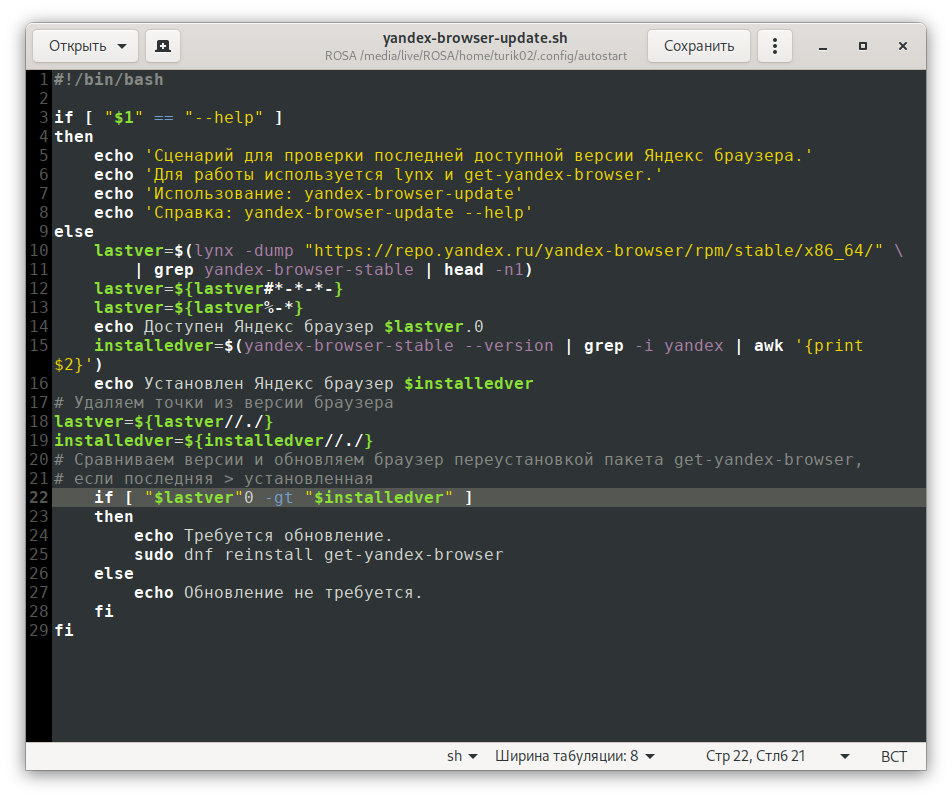Image resolution: width=952 pixels, height=799 pixels.
Task: Click "$installedver" on highlighted line 22
Action: 378,498
